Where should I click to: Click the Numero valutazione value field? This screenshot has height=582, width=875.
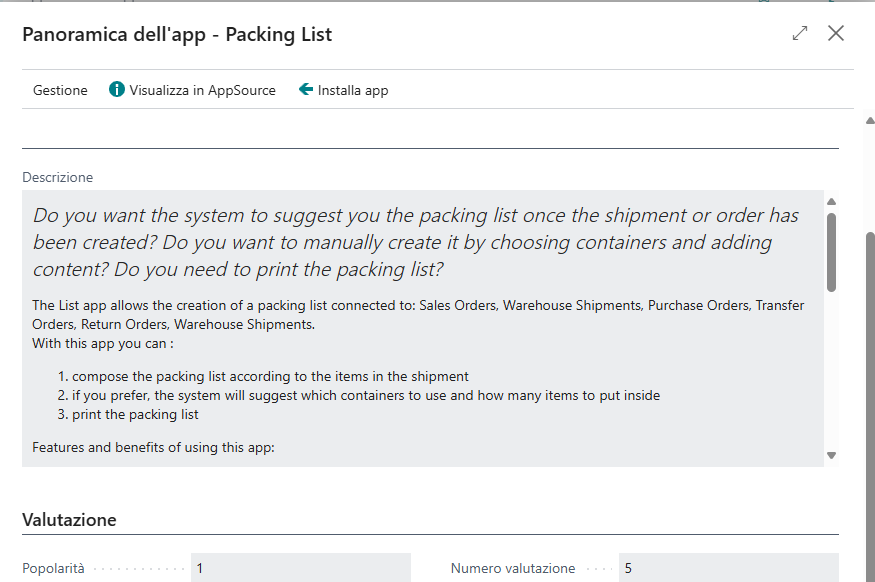tap(728, 568)
